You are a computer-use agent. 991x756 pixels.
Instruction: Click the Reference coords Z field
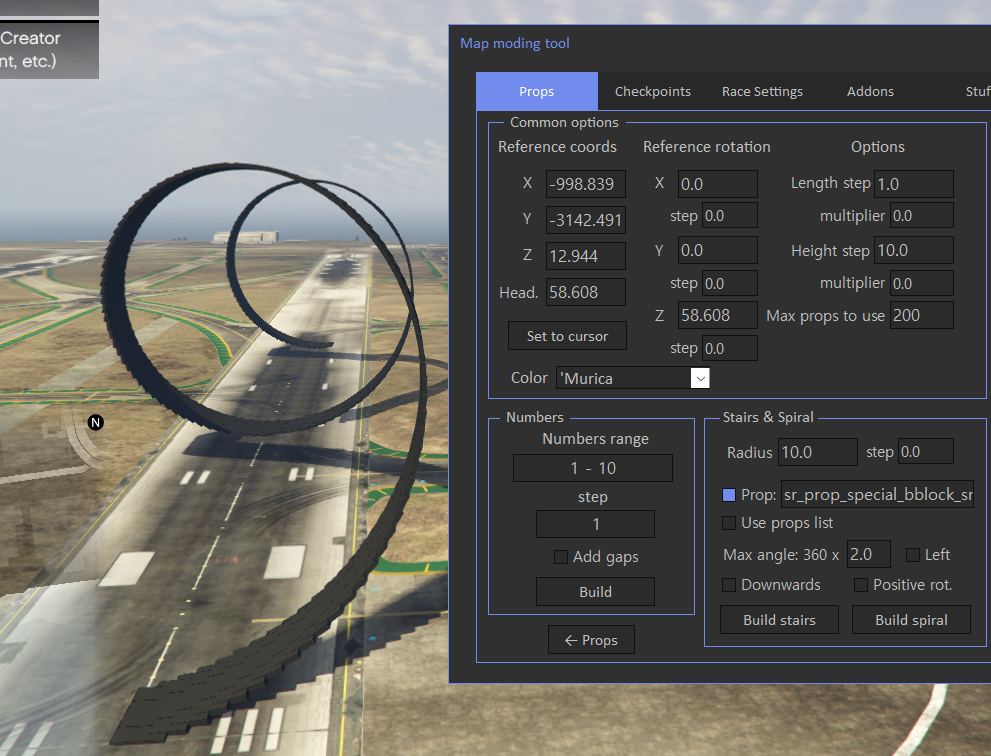[586, 256]
